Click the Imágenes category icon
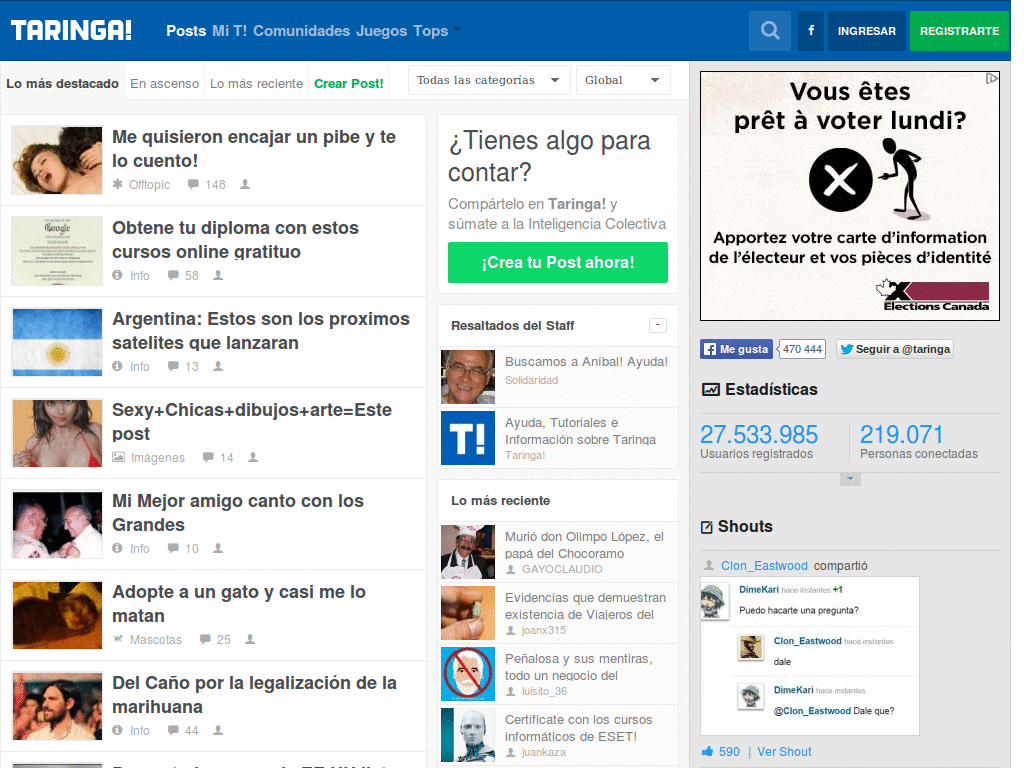Viewport: 1024px width, 768px height. pyautogui.click(x=118, y=456)
